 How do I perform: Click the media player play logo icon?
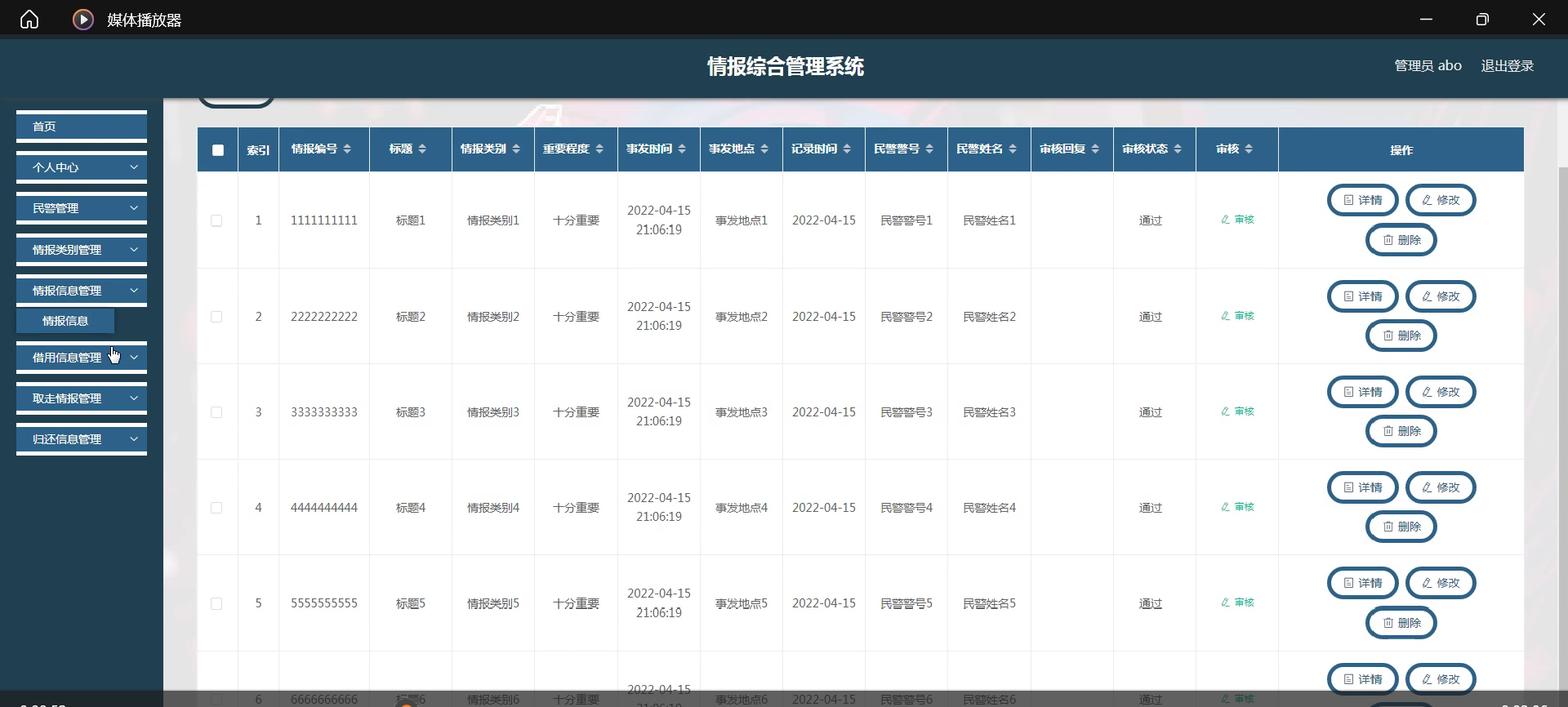[x=83, y=19]
